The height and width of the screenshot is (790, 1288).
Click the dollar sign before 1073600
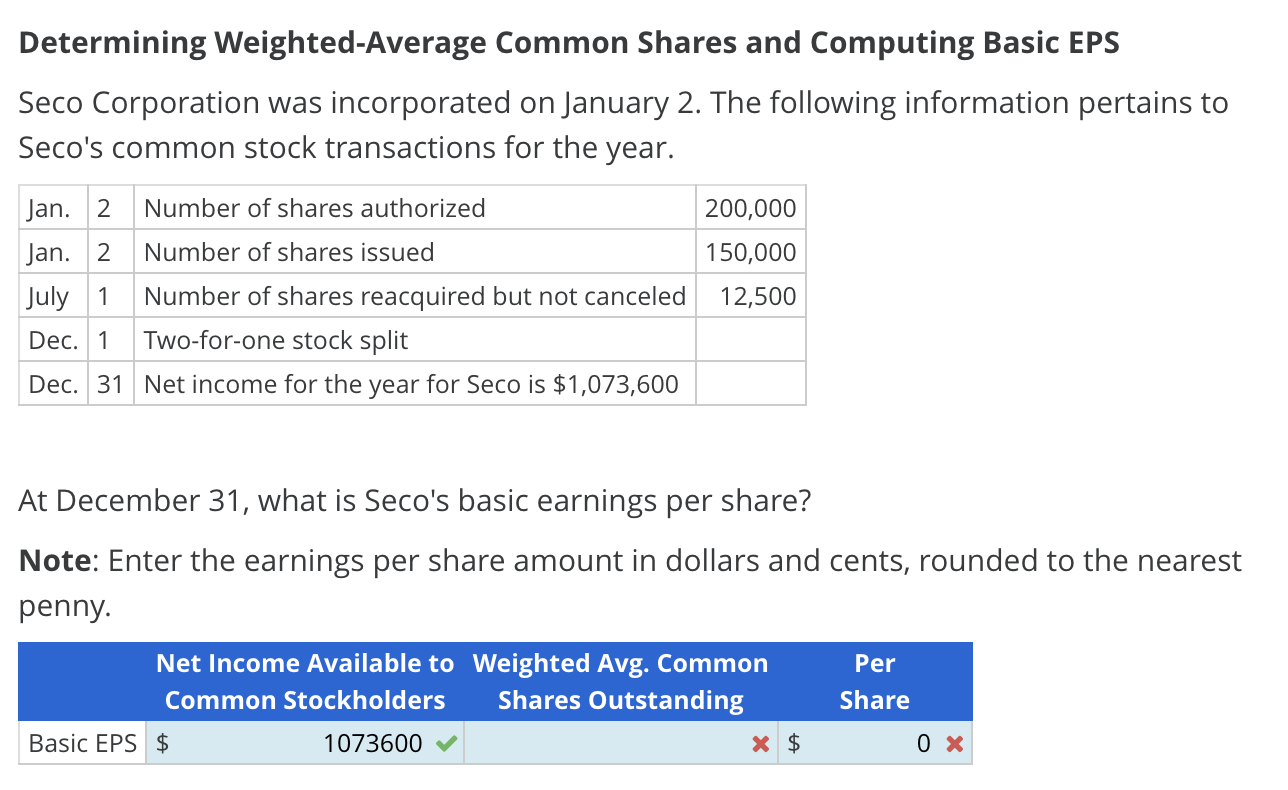163,743
